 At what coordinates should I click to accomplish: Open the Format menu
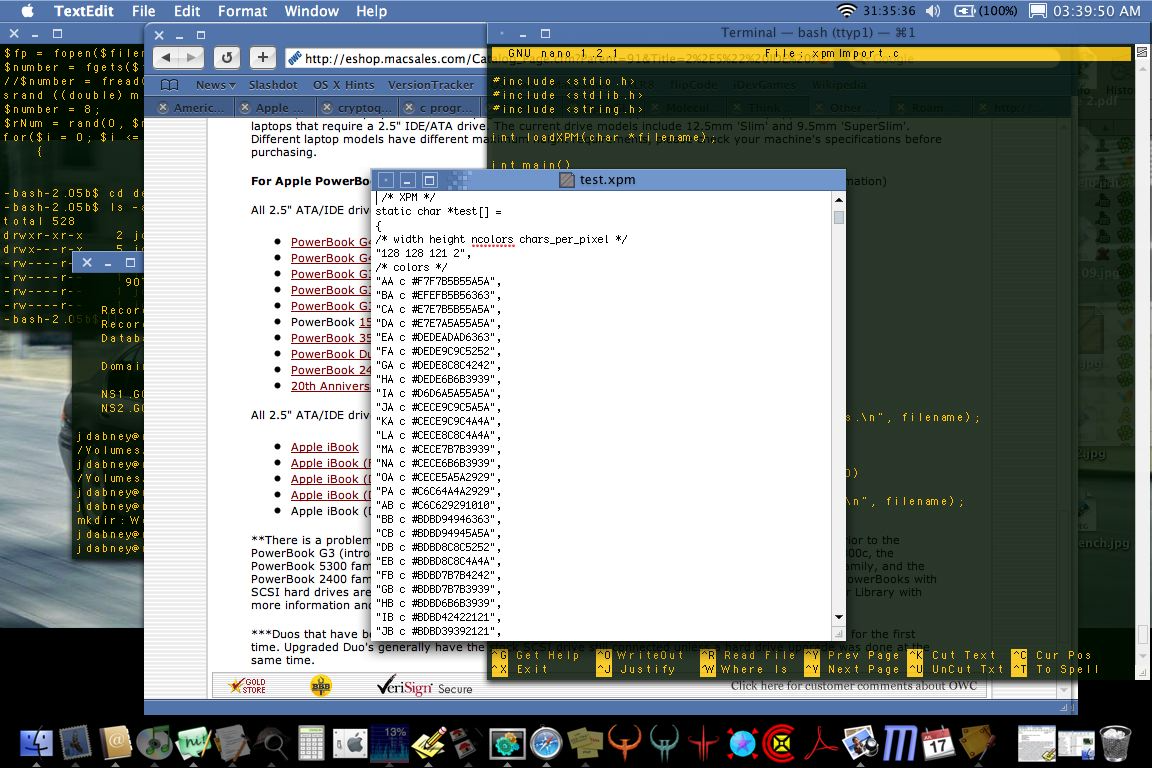coord(242,11)
